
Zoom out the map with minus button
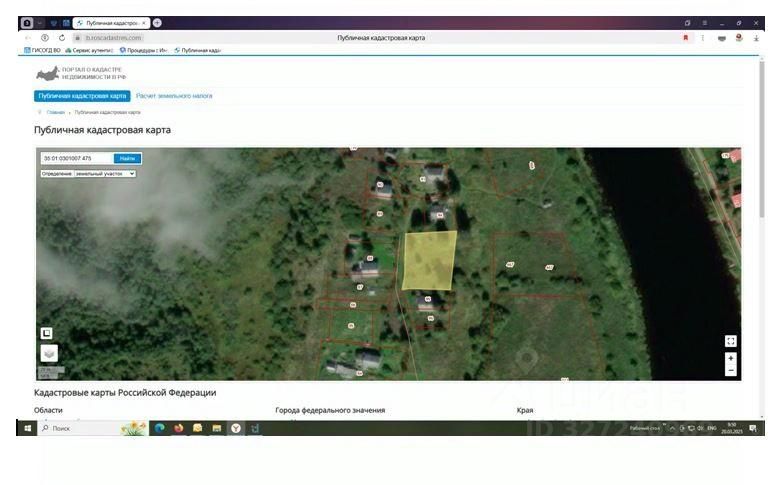730,370
